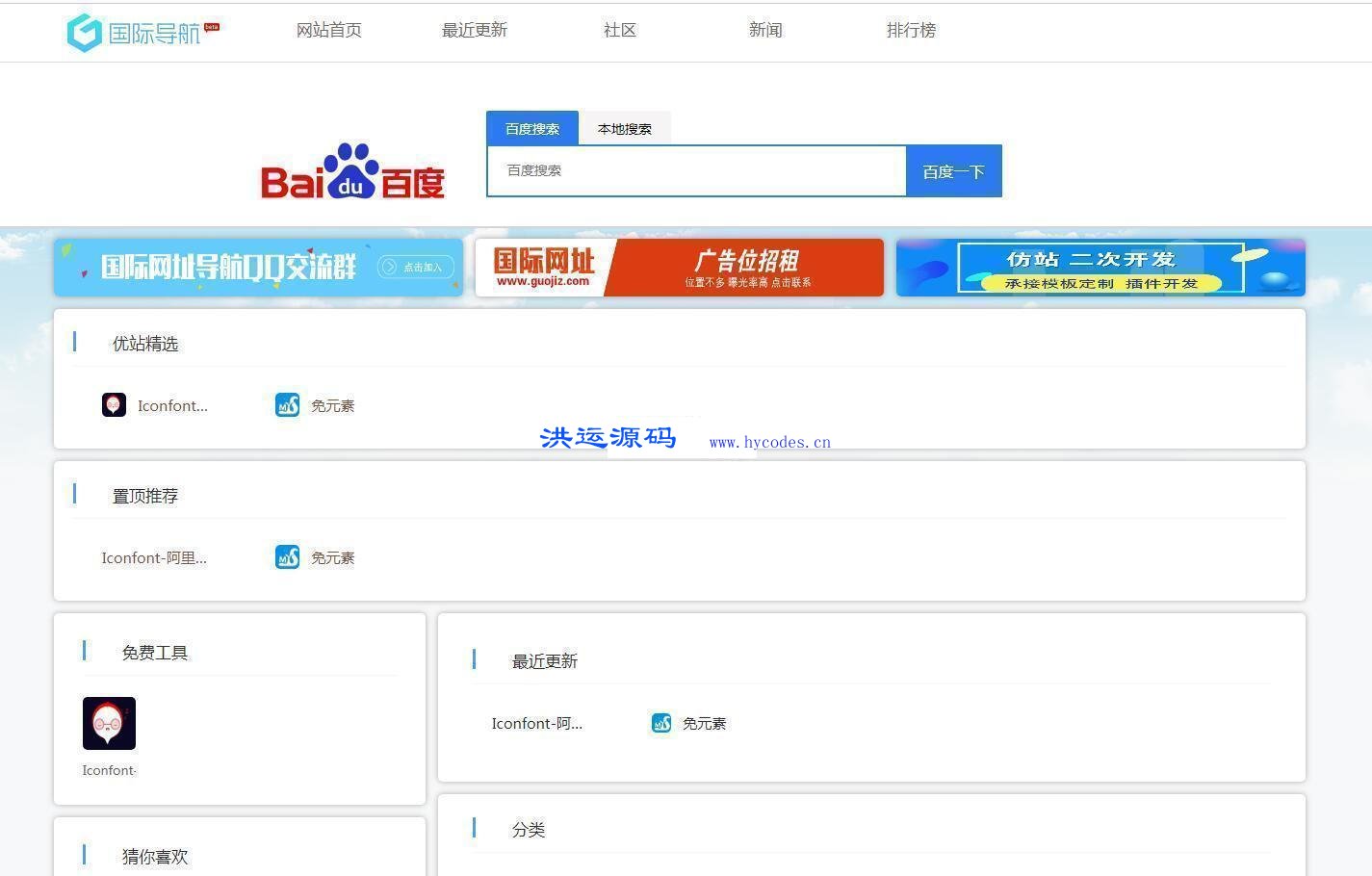Viewport: 1372px width, 876px height.
Task: Click the 分类 section heading
Action: [x=529, y=830]
